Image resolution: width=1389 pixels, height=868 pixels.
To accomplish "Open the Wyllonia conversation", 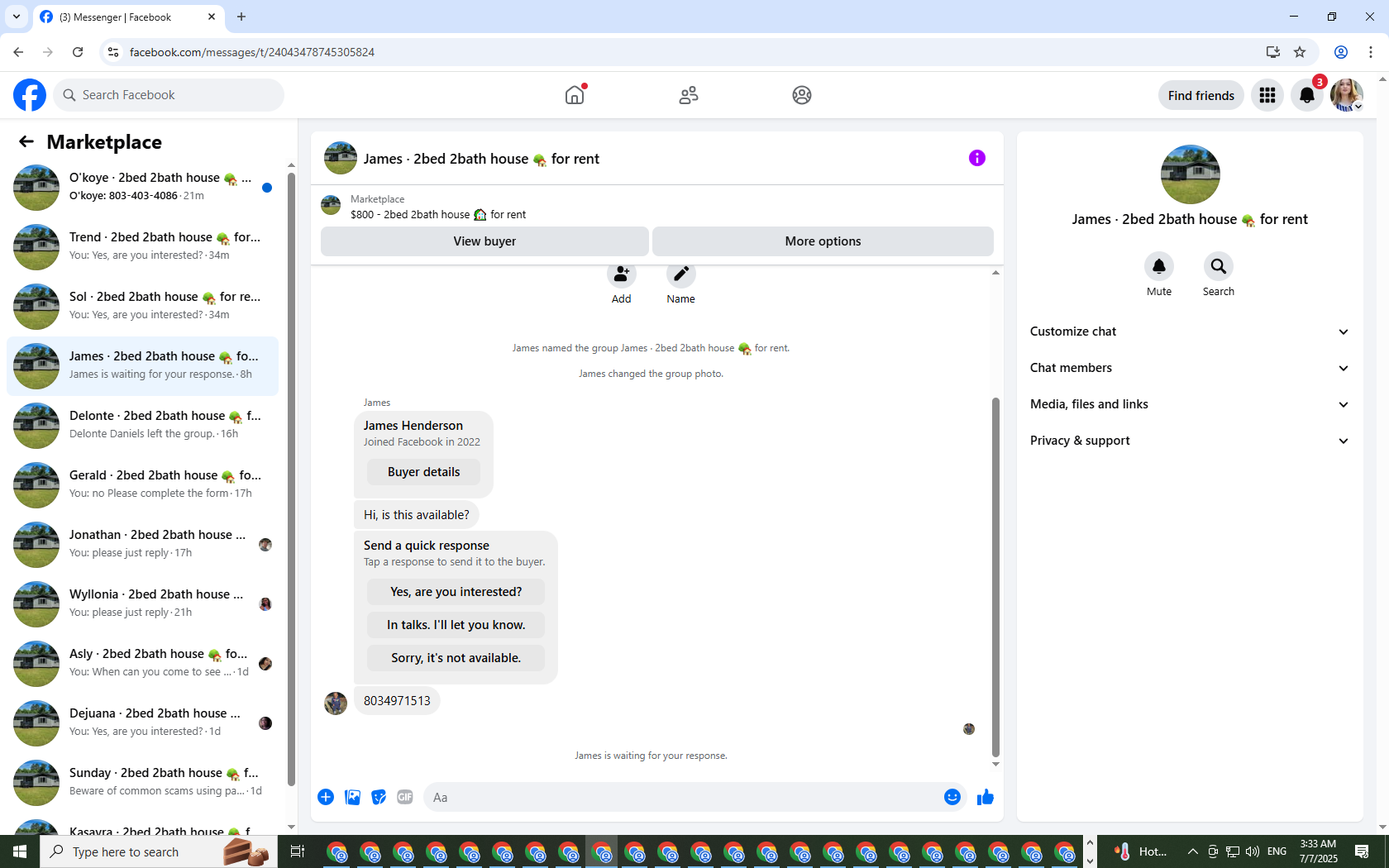I will 143,603.
